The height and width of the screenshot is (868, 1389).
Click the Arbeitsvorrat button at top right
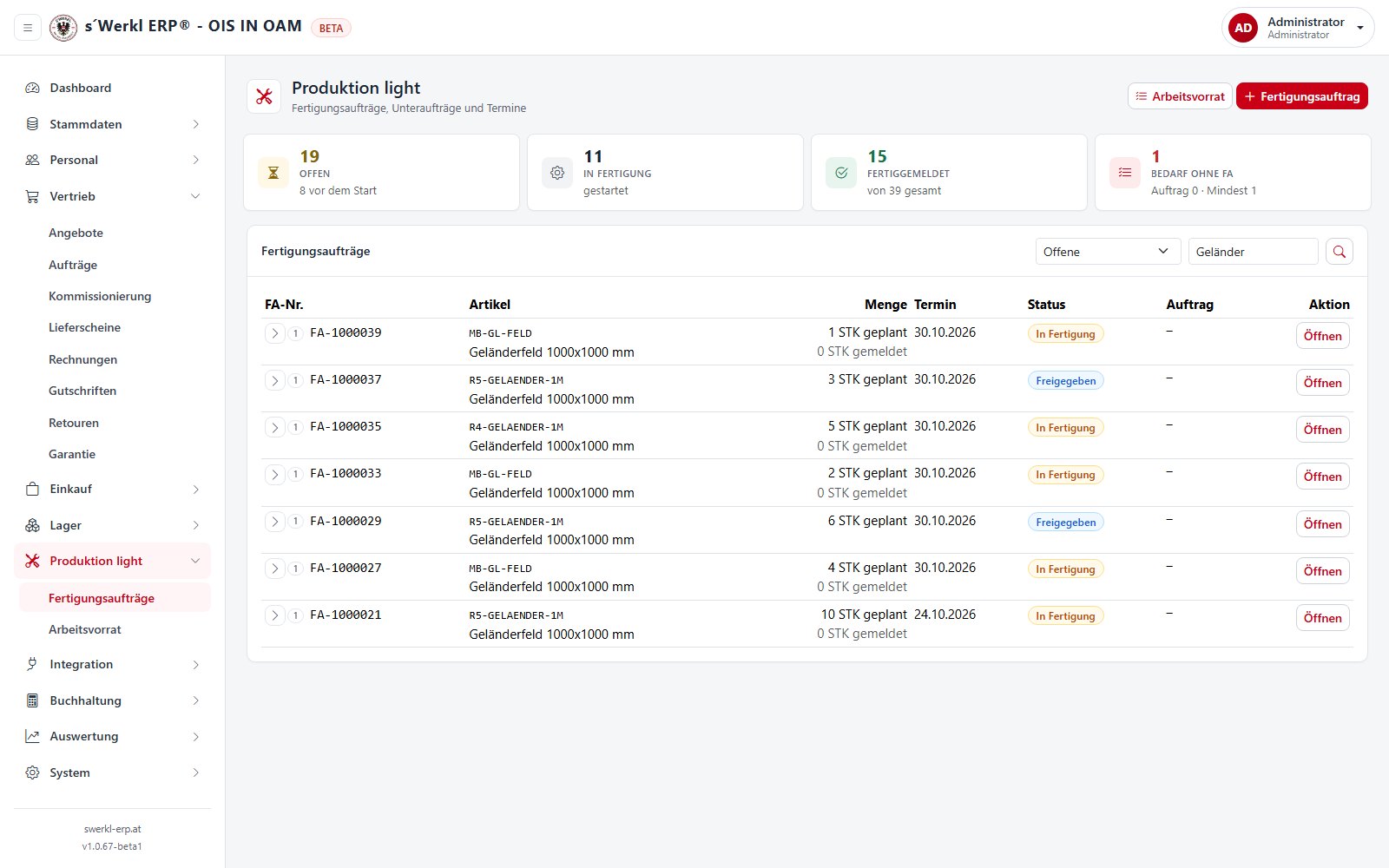point(1180,96)
